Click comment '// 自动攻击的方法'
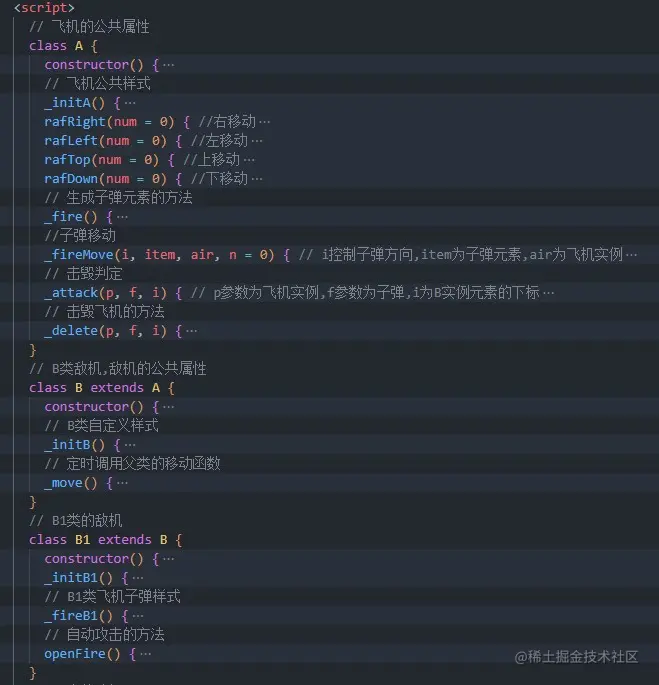The height and width of the screenshot is (685, 659). 104,635
